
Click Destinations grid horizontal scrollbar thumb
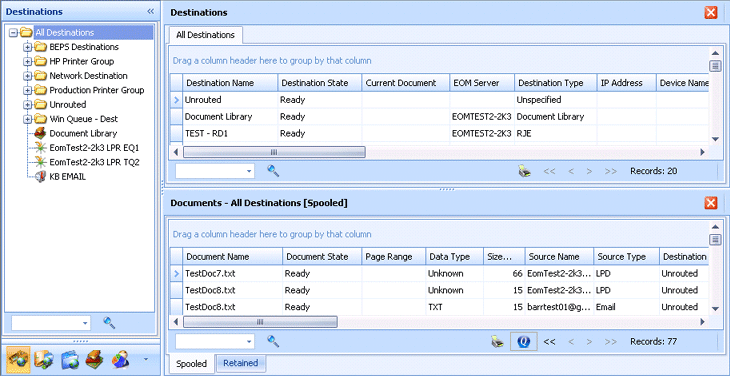pos(274,152)
